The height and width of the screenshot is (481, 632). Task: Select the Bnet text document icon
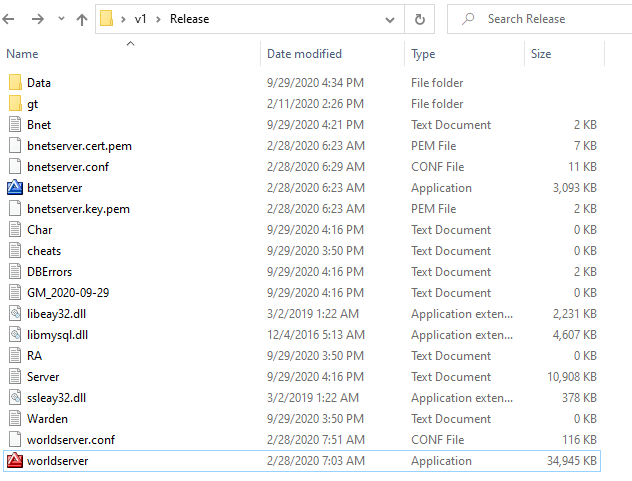click(x=15, y=124)
